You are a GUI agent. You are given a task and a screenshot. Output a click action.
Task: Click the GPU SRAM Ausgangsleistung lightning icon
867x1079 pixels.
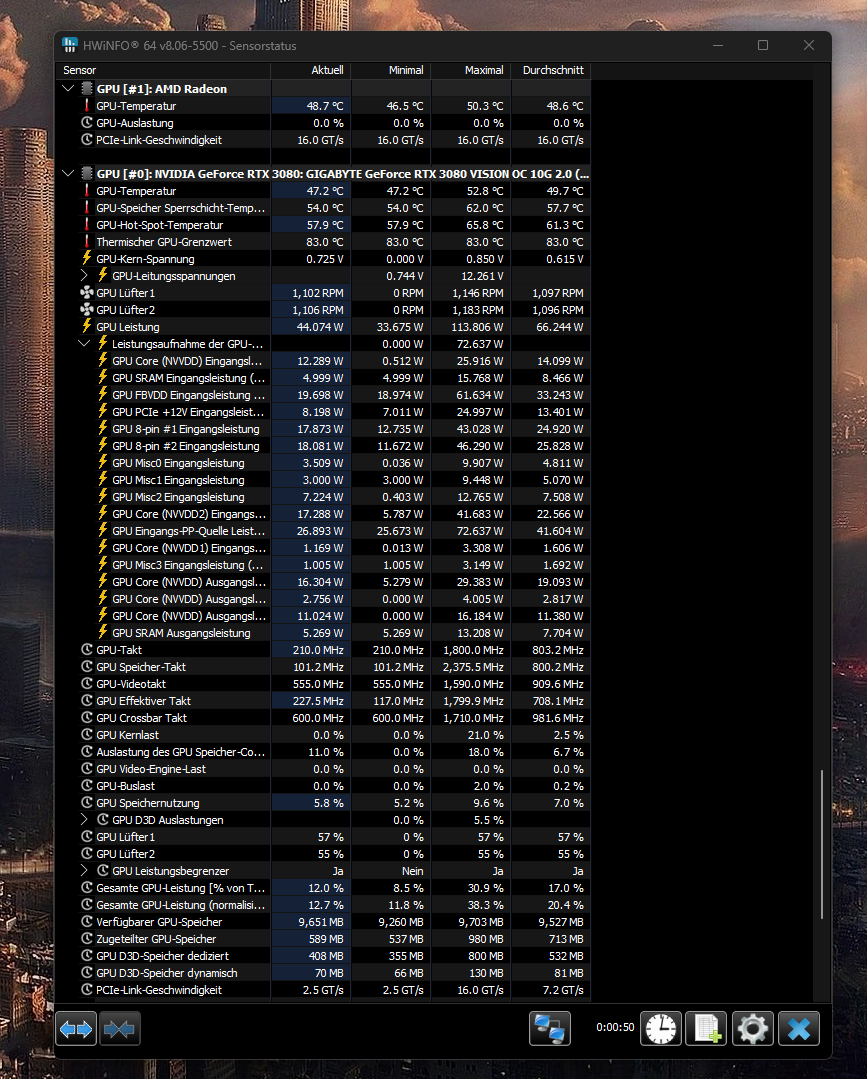pos(103,632)
